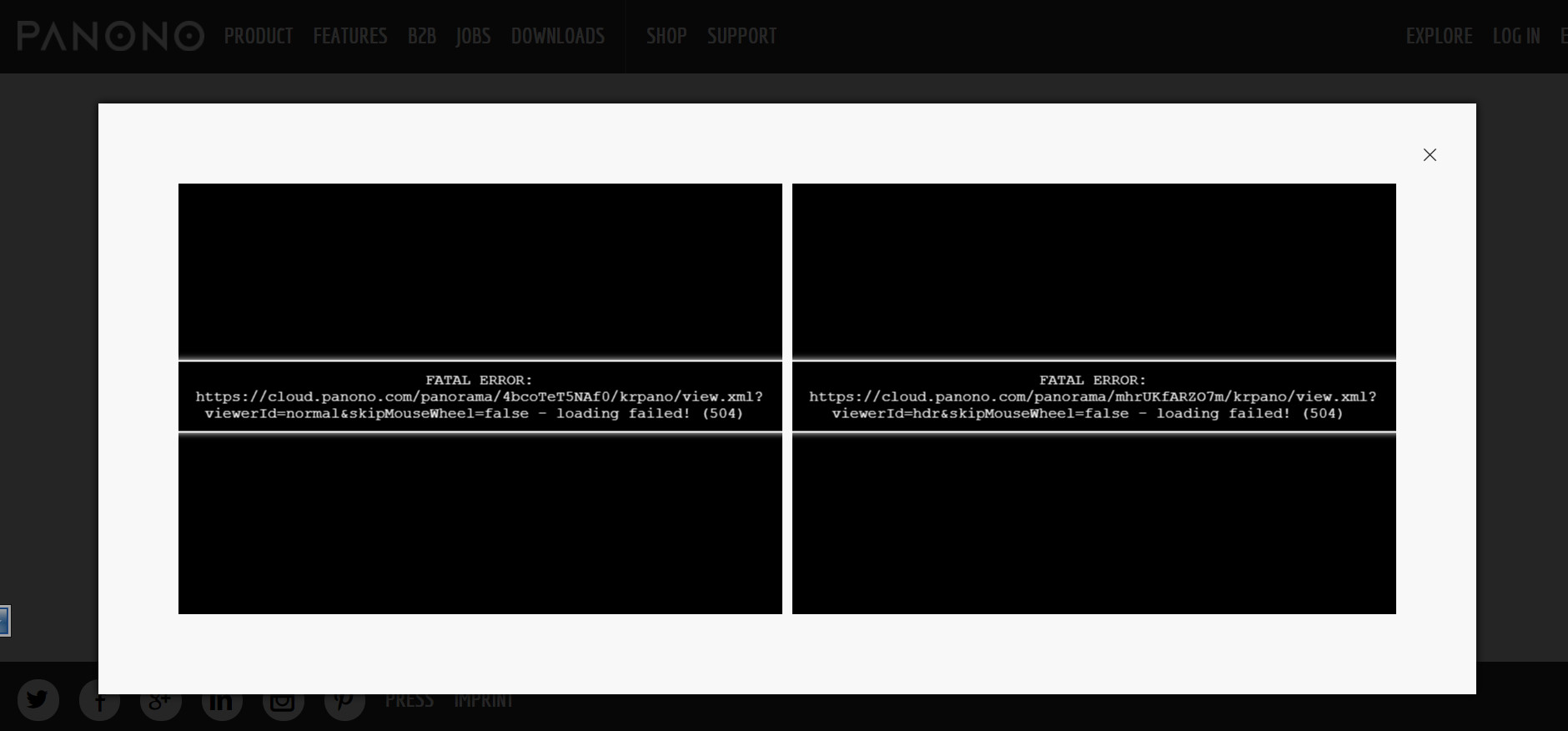The image size is (1568, 731).
Task: Close the panorama comparison popup
Action: (1430, 155)
